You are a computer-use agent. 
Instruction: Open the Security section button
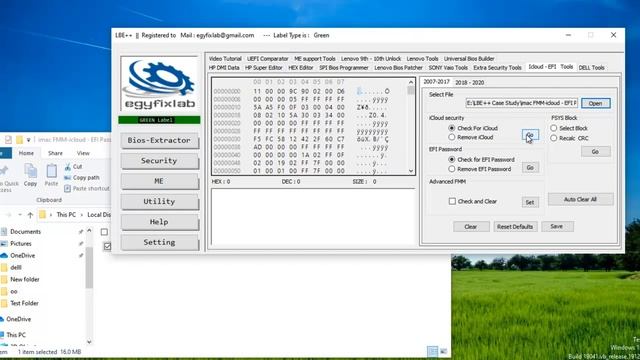tap(159, 161)
